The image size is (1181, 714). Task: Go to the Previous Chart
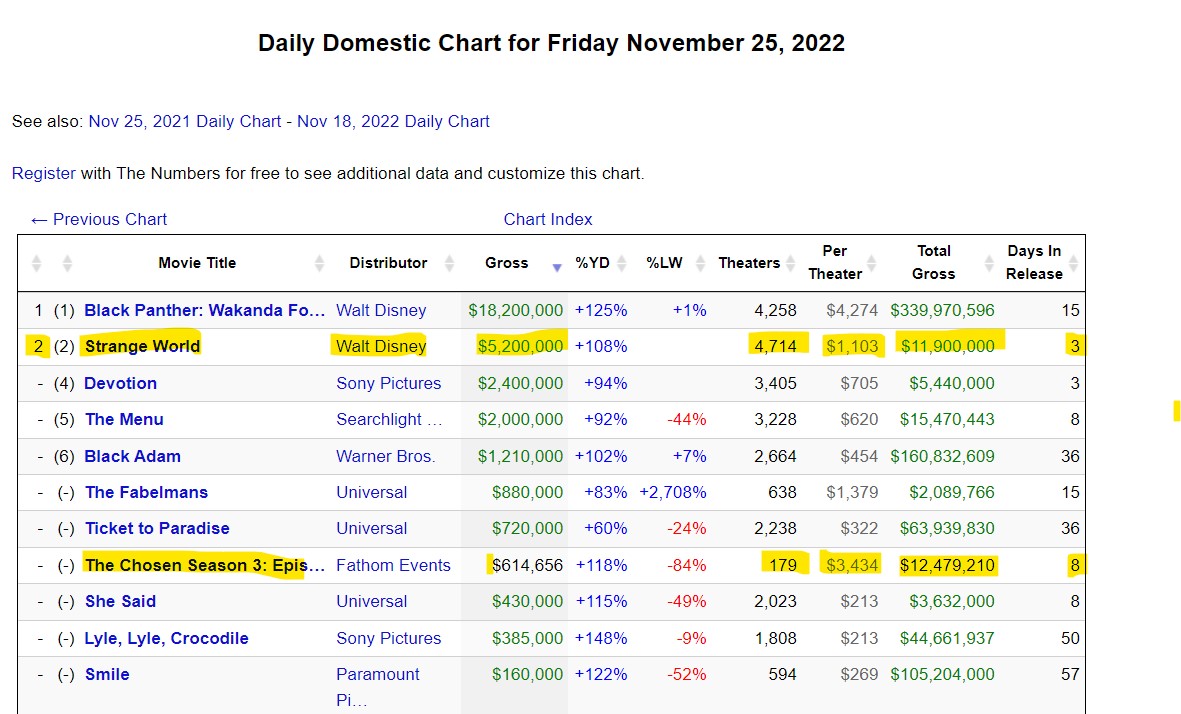99,219
